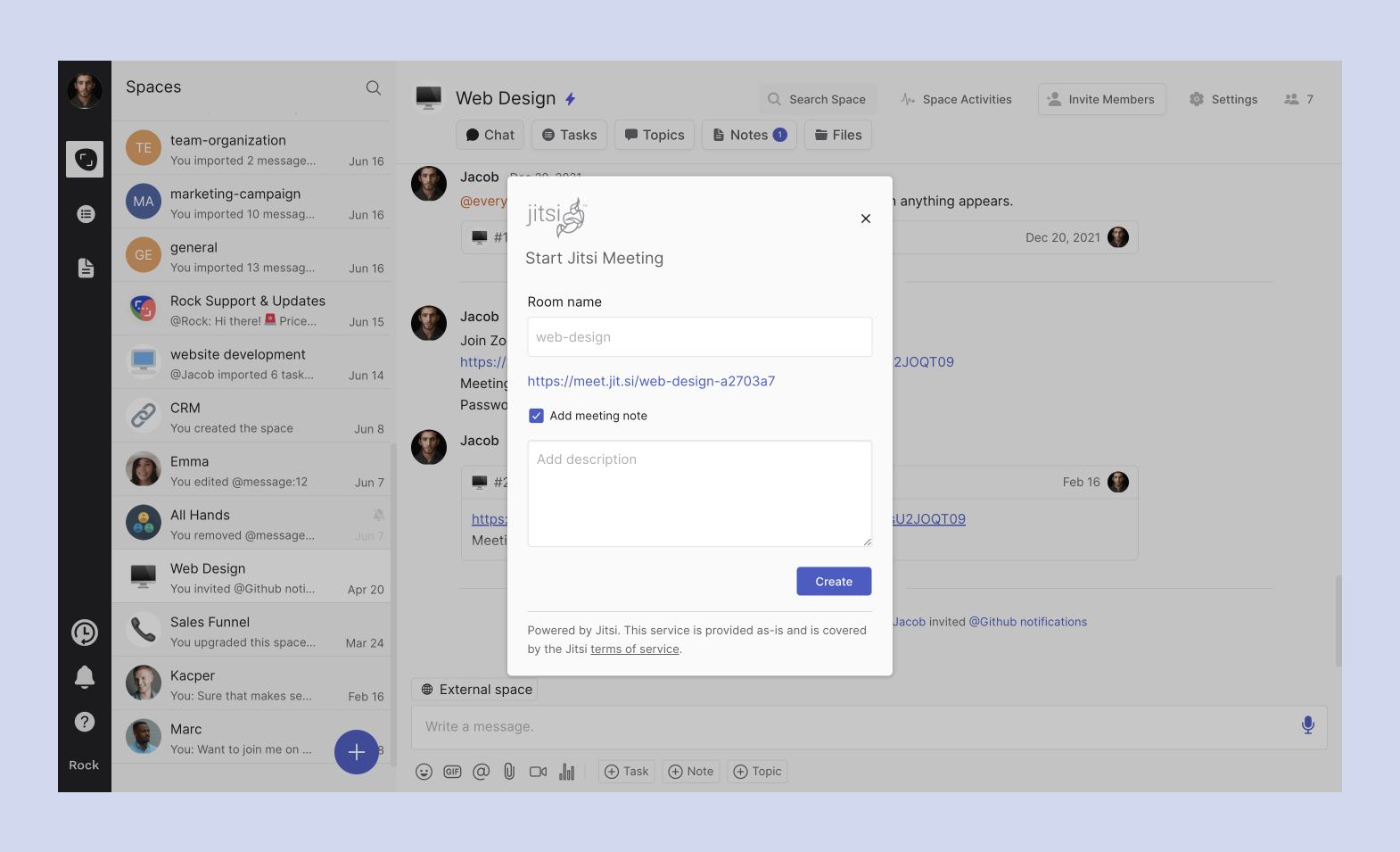This screenshot has width=1400, height=852.
Task: Click the attach file paperclip icon
Action: tap(509, 772)
